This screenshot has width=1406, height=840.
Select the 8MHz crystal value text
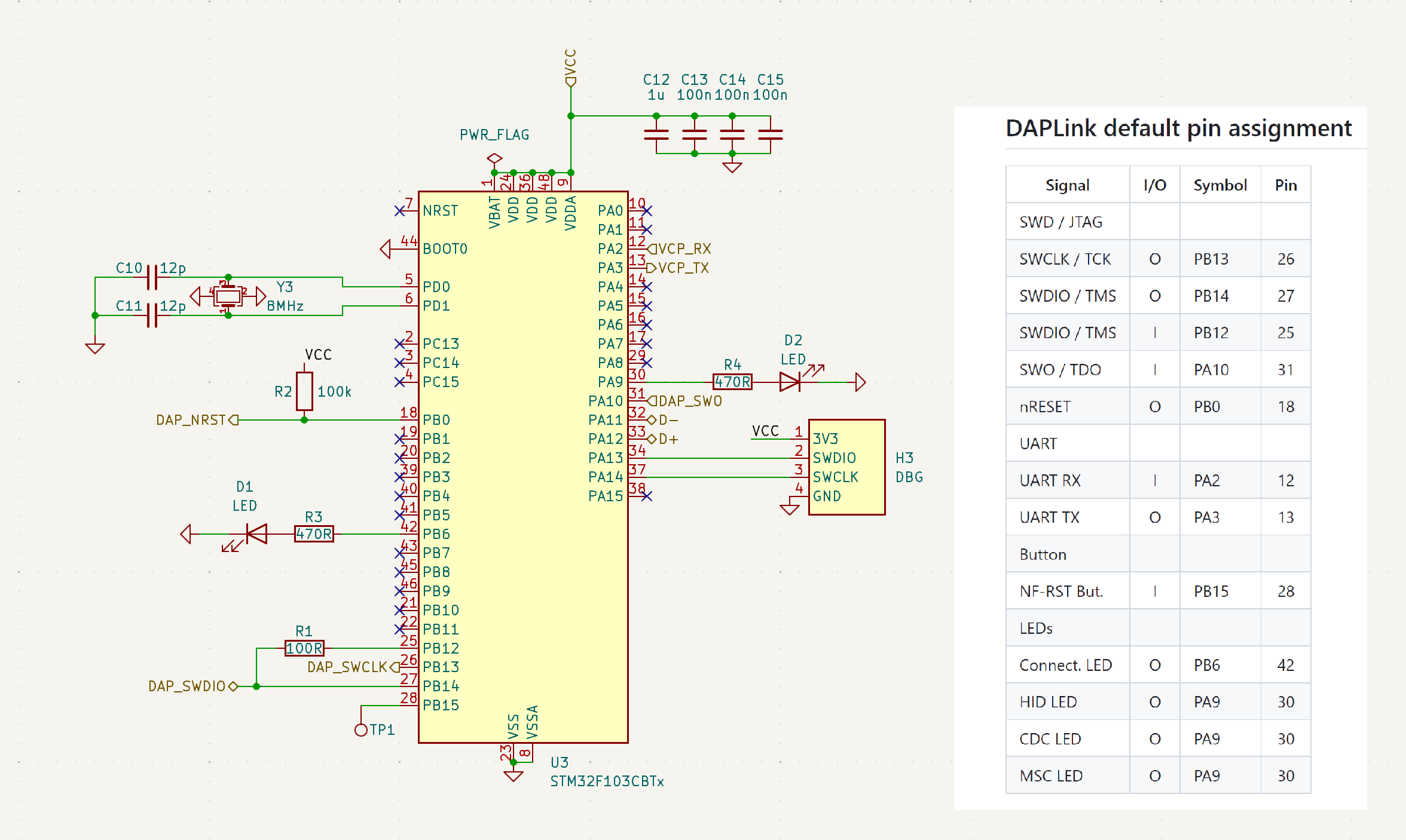285,306
